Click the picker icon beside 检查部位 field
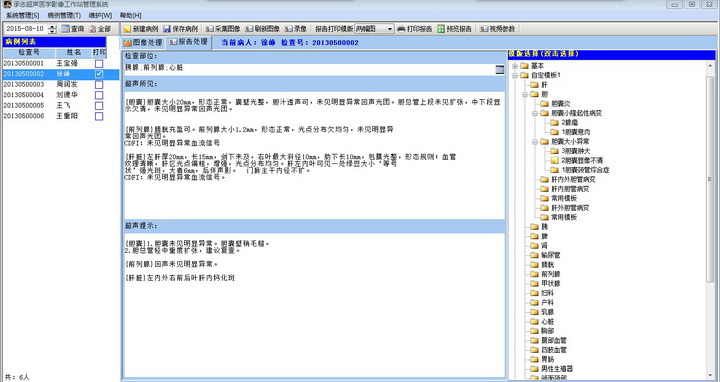Image resolution: width=720 pixels, height=382 pixels. pyautogui.click(x=500, y=69)
